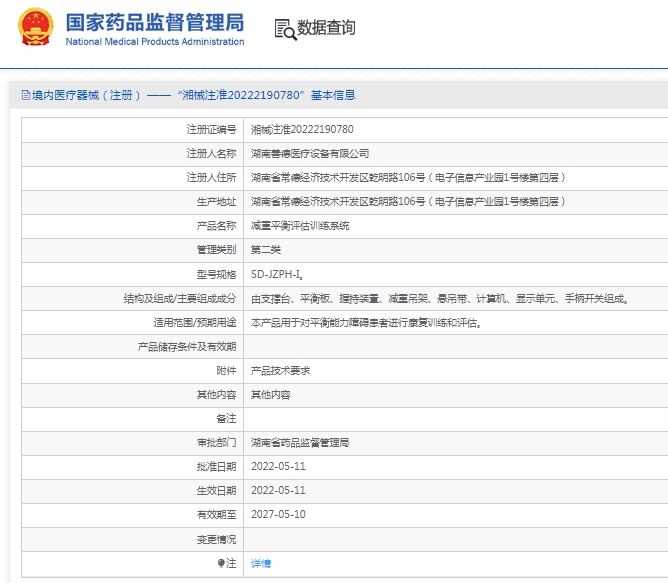Click the 型号规格 label
This screenshot has height=583, width=668.
[216, 274]
